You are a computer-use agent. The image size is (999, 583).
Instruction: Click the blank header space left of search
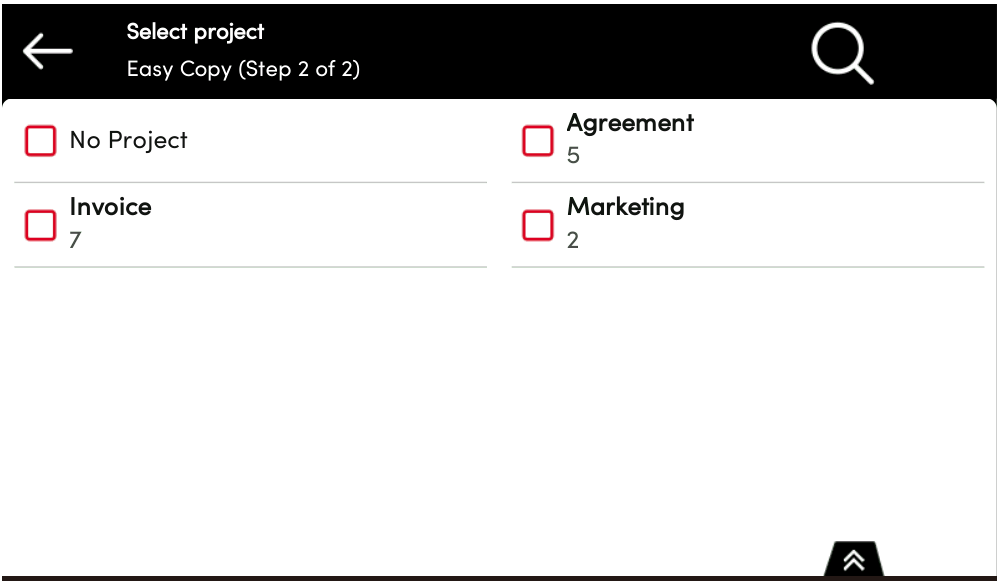pos(600,52)
